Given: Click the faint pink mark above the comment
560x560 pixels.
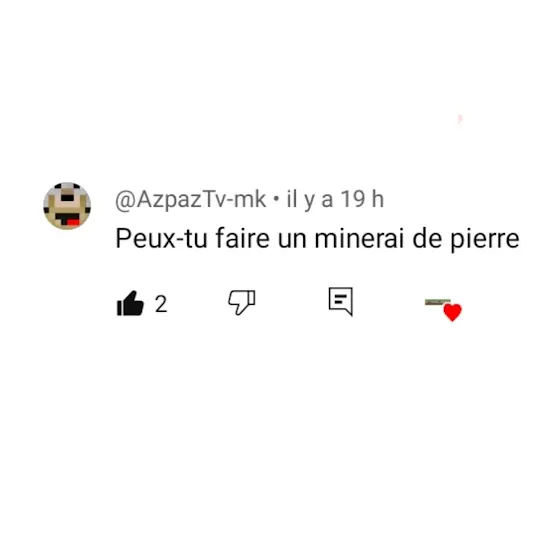Looking at the screenshot, I should [x=460, y=119].
